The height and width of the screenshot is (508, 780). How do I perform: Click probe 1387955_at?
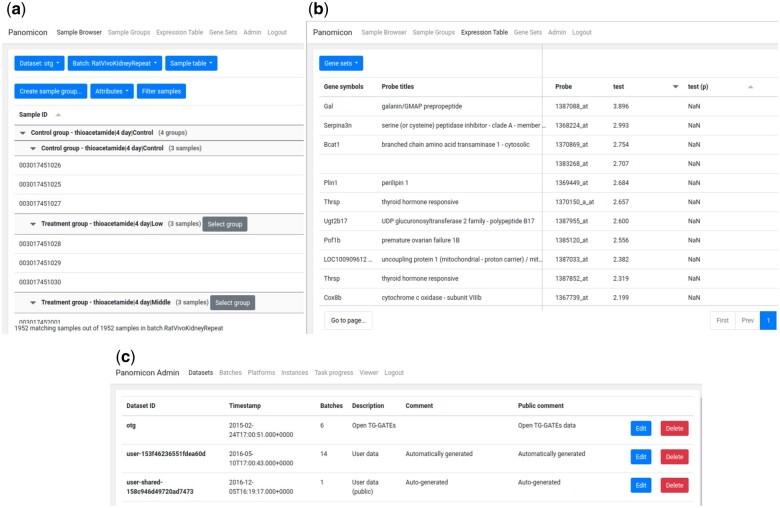[572, 221]
